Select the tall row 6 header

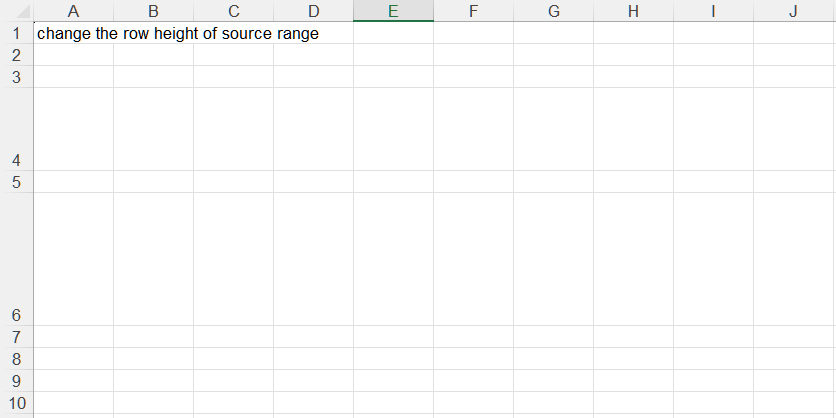pyautogui.click(x=16, y=259)
